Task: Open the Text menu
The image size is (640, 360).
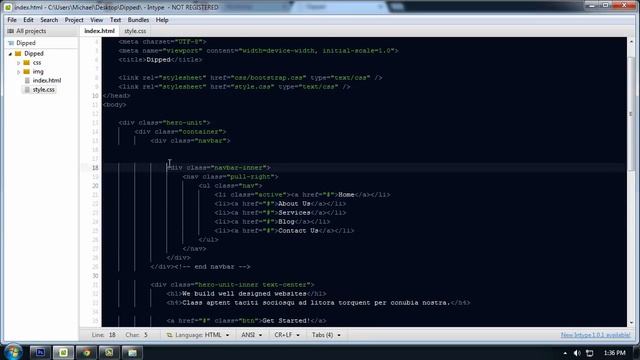Action: pos(115,20)
